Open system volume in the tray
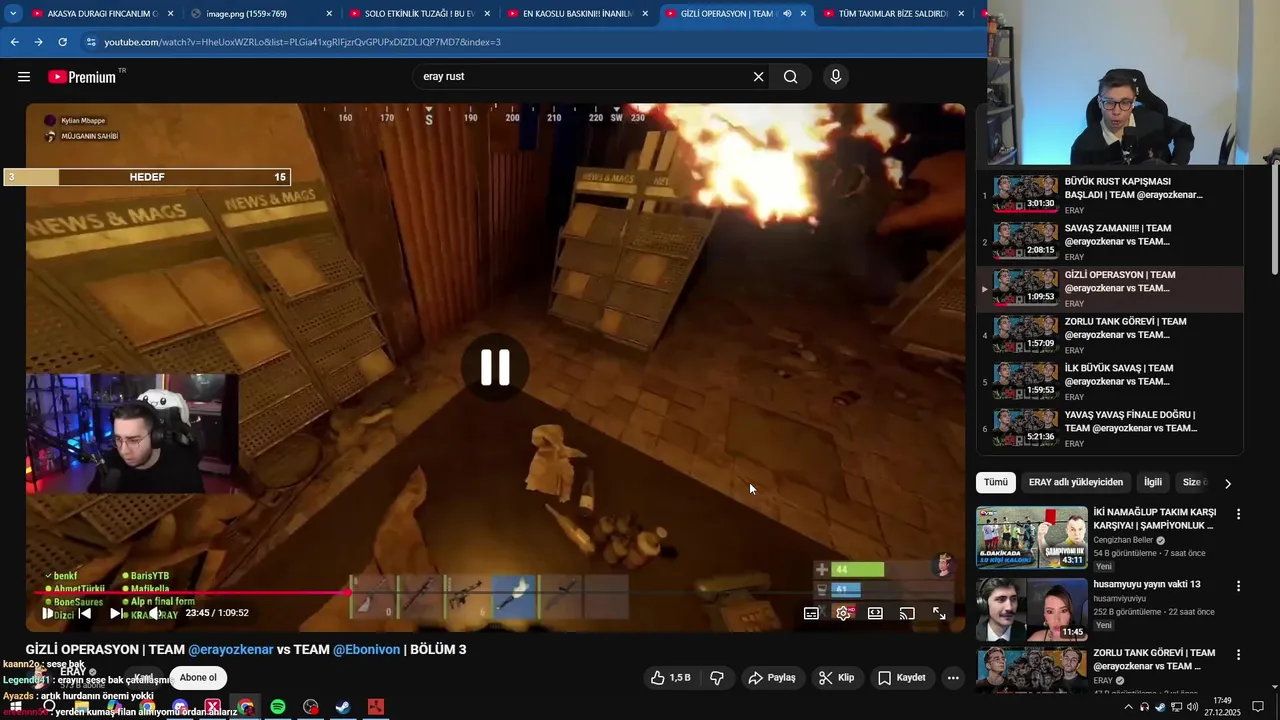This screenshot has height=720, width=1280. coord(1192,707)
